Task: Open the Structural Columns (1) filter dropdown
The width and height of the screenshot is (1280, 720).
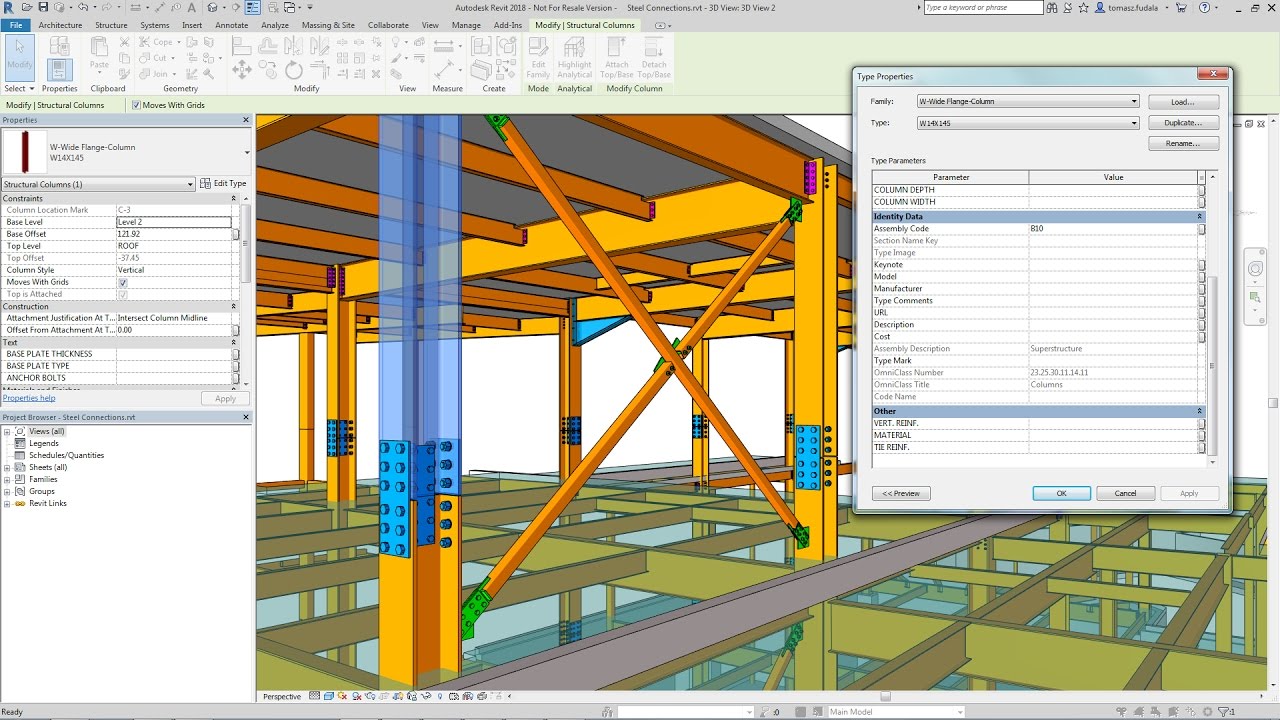Action: pyautogui.click(x=98, y=184)
